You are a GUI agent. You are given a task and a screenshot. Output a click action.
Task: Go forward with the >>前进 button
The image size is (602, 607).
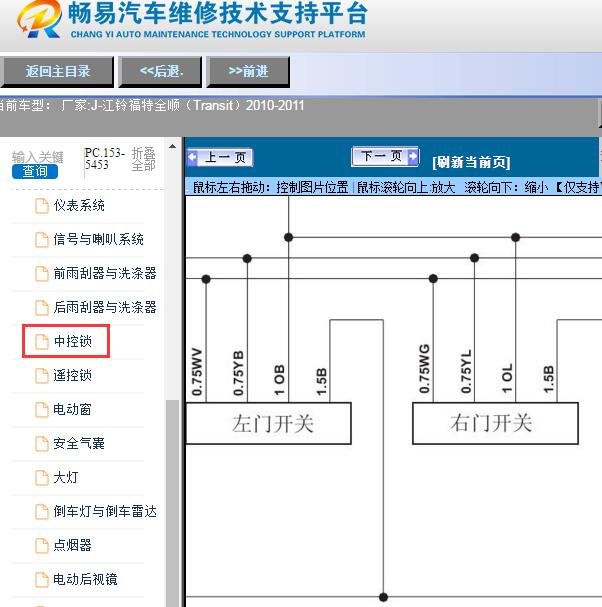[x=248, y=71]
